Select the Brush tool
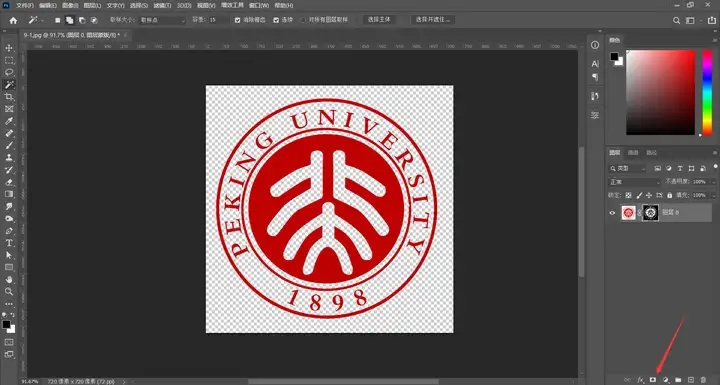Viewport: 720px width, 385px height. [9, 145]
